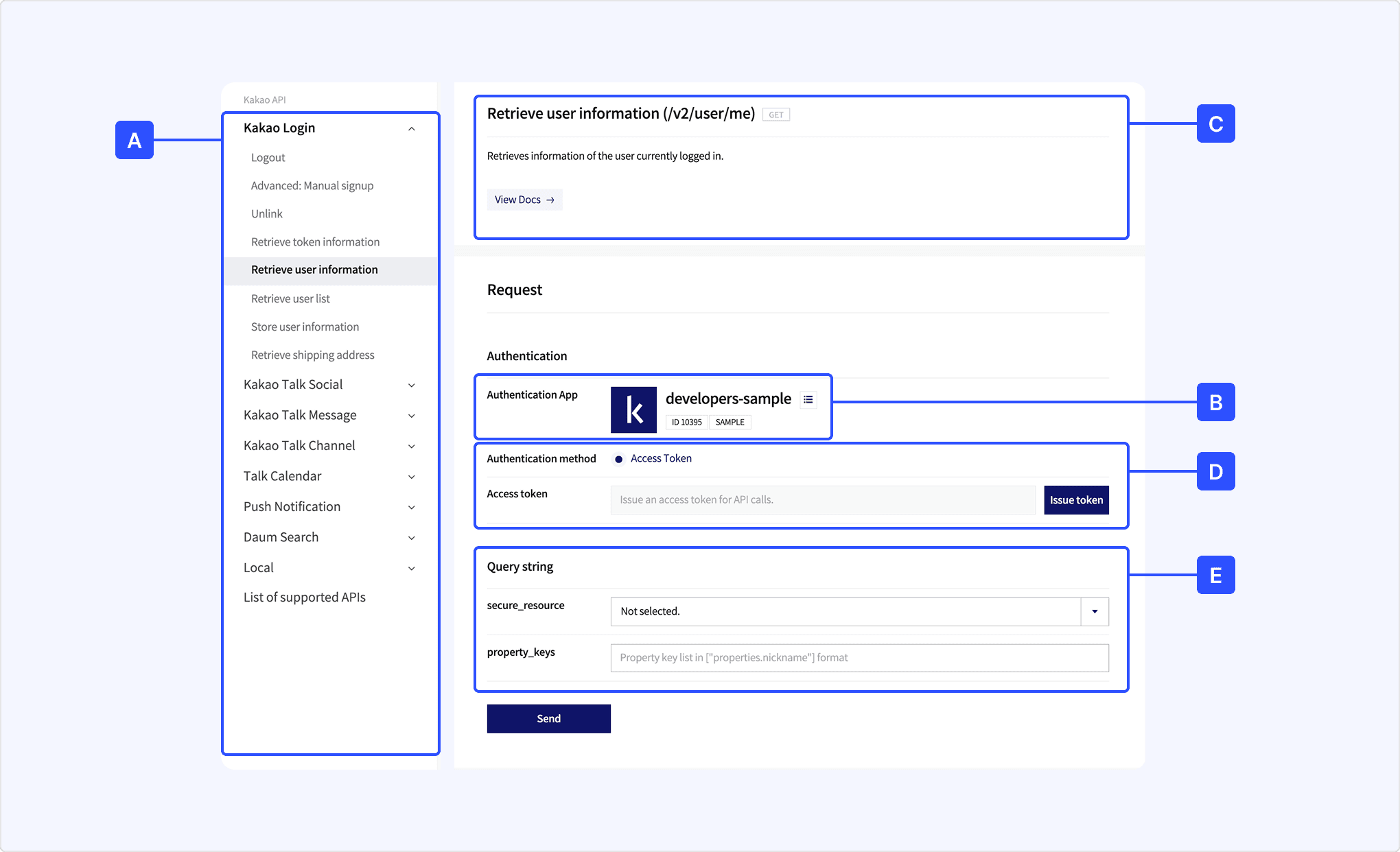Click the Issue token button
This screenshot has height=852, width=1400.
point(1076,500)
